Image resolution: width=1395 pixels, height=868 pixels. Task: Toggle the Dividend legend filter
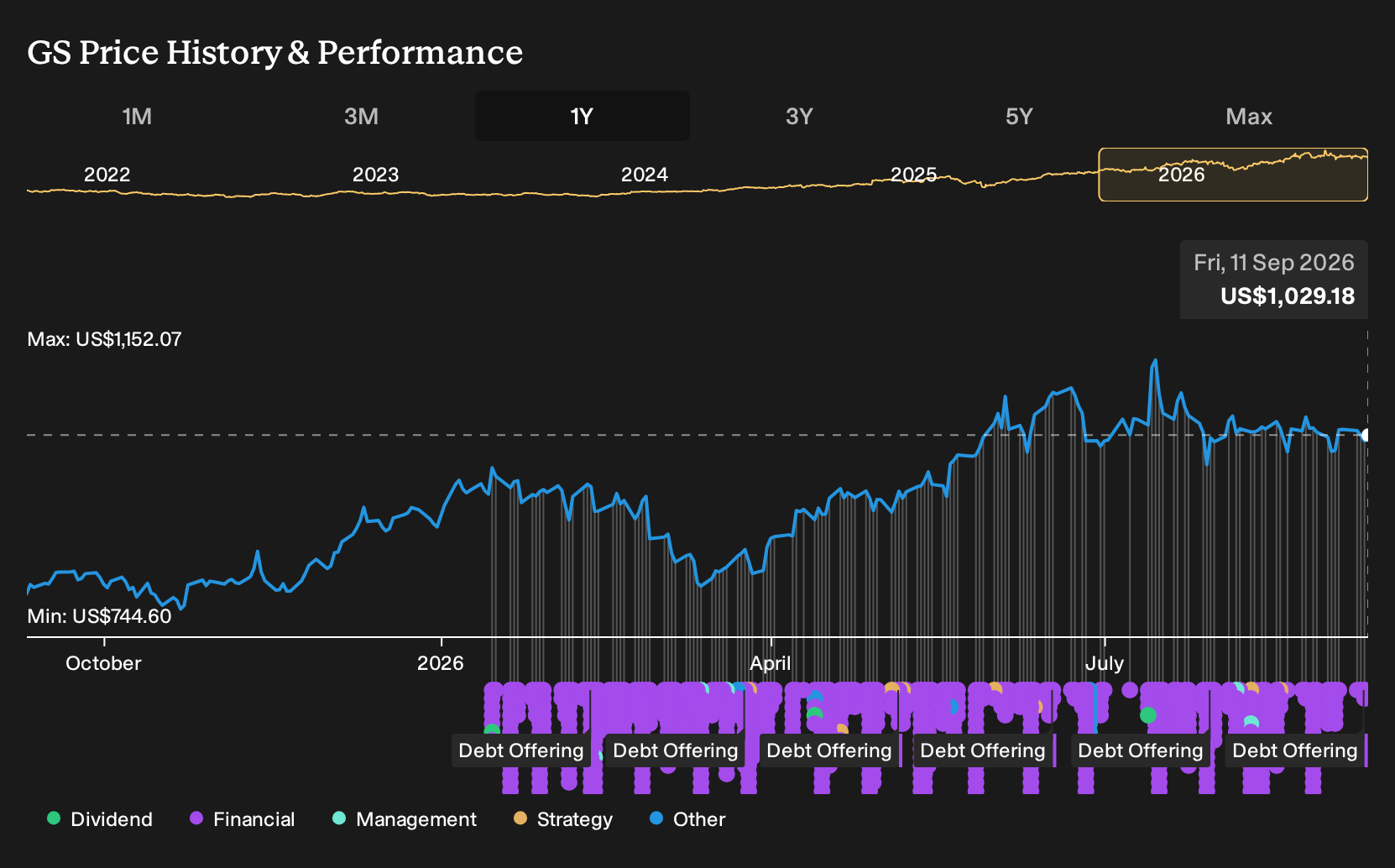[x=100, y=818]
